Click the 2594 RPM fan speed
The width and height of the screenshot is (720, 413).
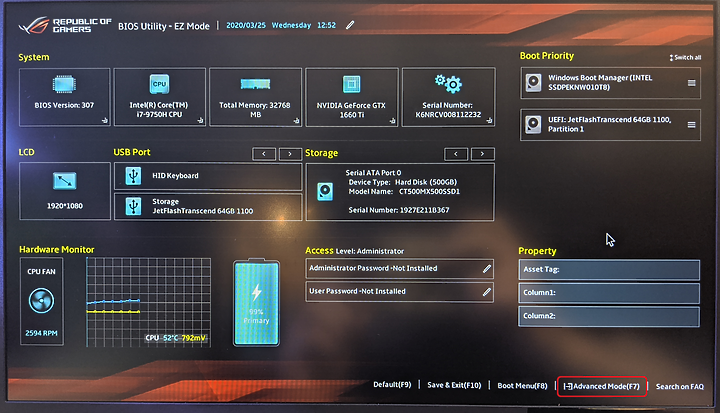coord(41,333)
